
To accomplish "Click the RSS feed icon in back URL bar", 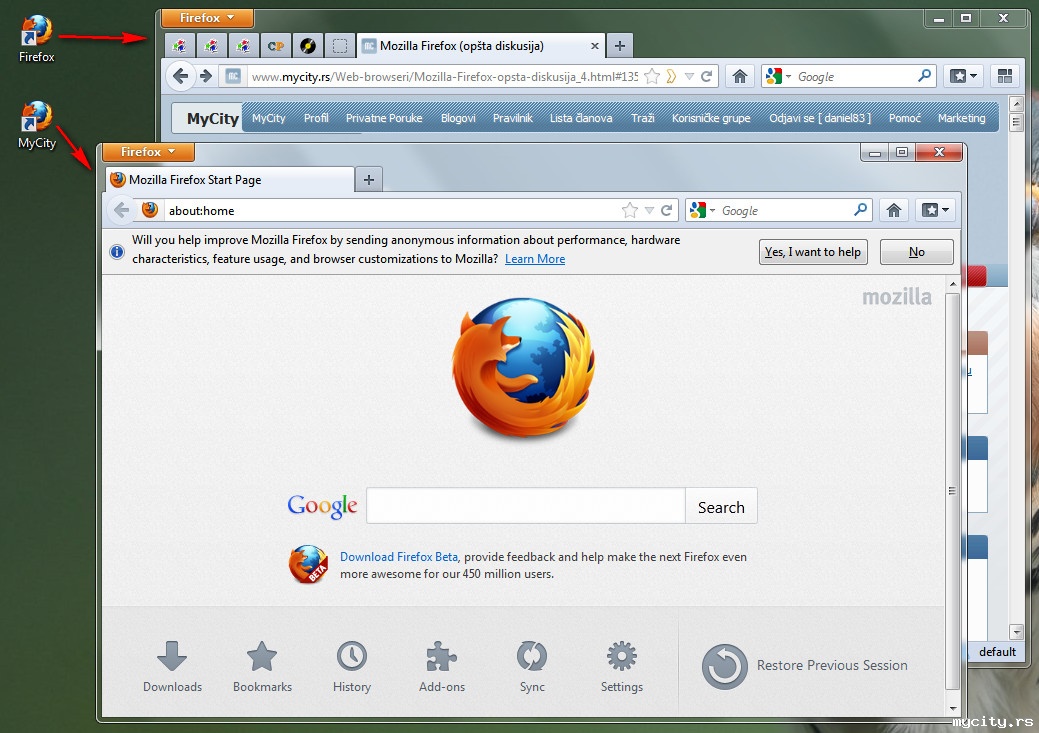I will pos(671,76).
